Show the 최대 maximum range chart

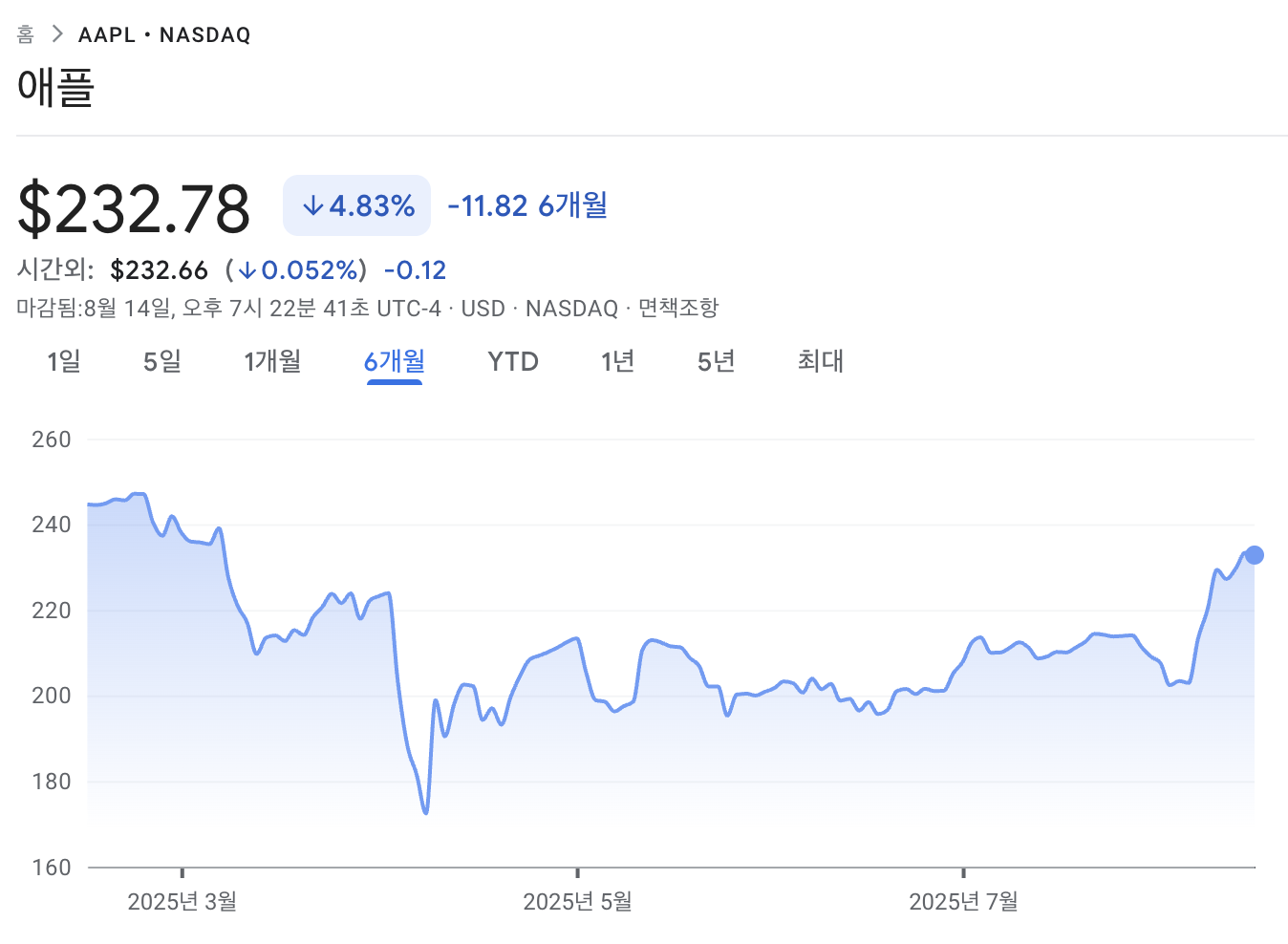pos(821,361)
